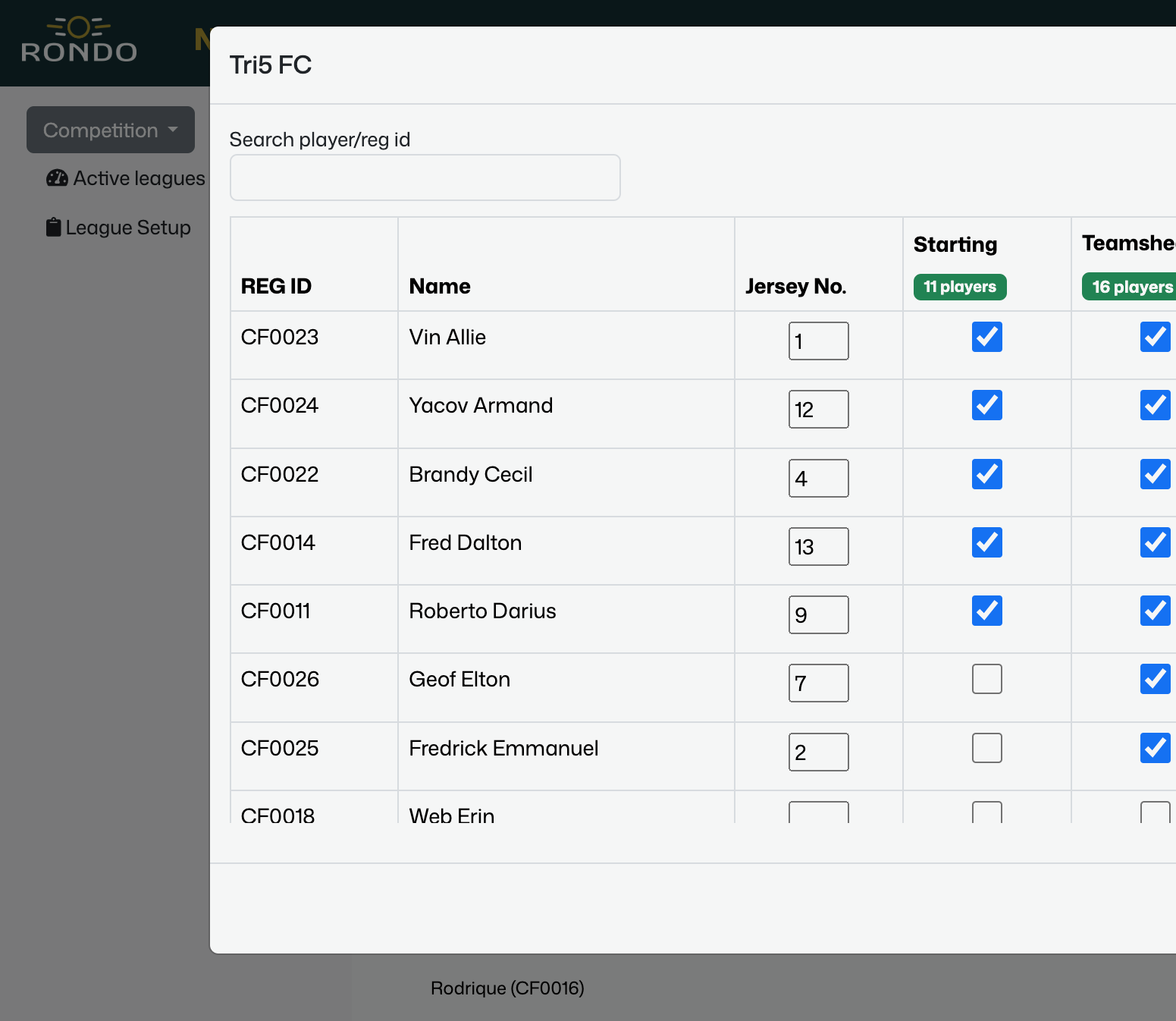Disable Starting for Roberto Darius
1176x1021 pixels.
tap(986, 611)
